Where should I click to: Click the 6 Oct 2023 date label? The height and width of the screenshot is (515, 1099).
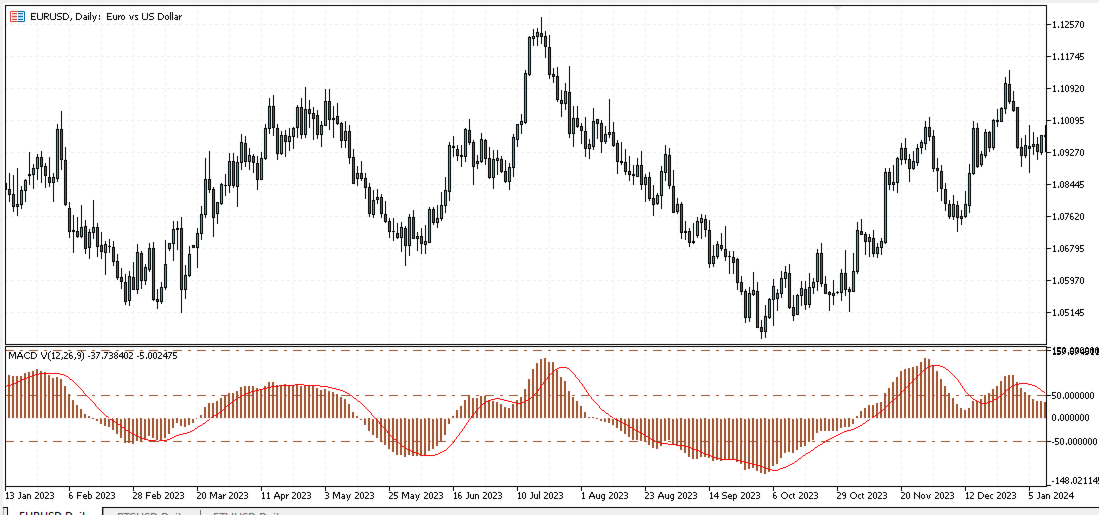click(x=797, y=495)
